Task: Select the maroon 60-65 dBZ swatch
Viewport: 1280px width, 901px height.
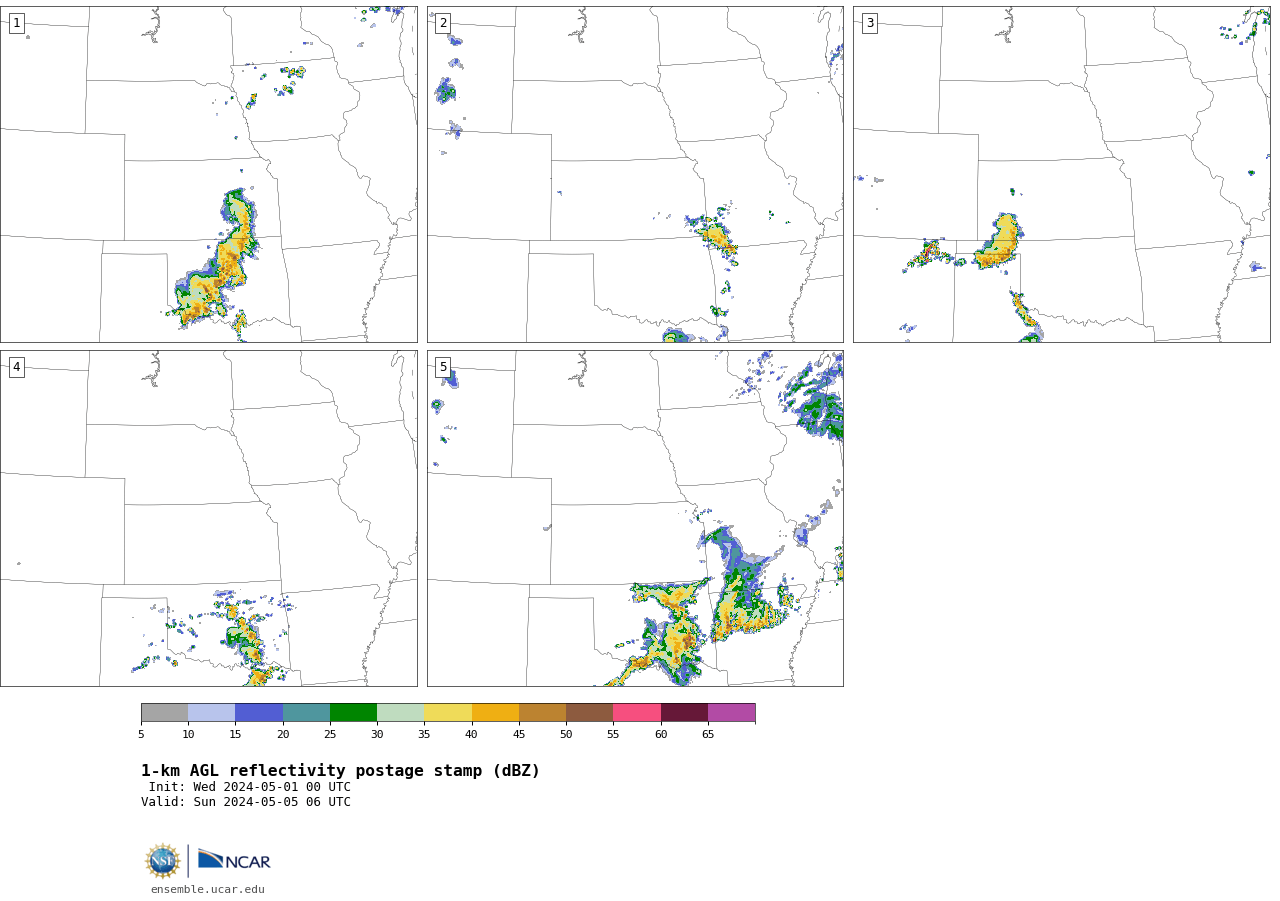Action: click(684, 713)
